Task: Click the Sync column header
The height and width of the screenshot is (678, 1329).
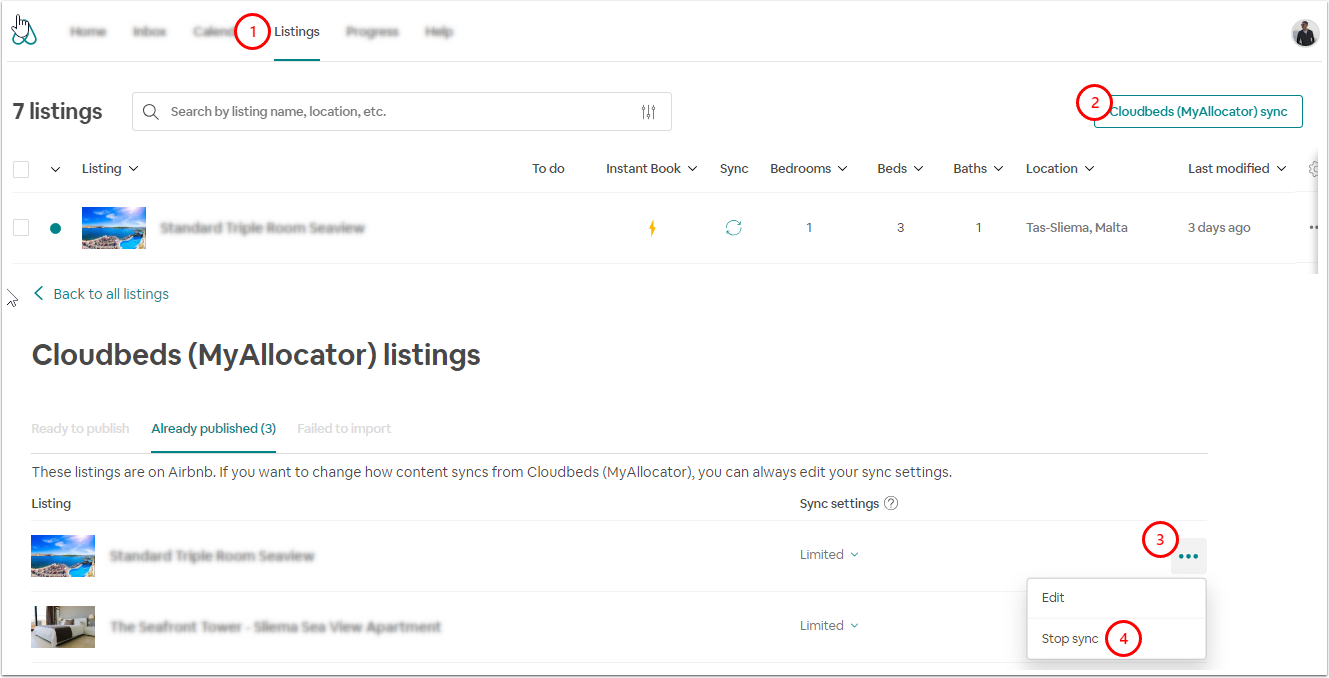Action: tap(734, 169)
